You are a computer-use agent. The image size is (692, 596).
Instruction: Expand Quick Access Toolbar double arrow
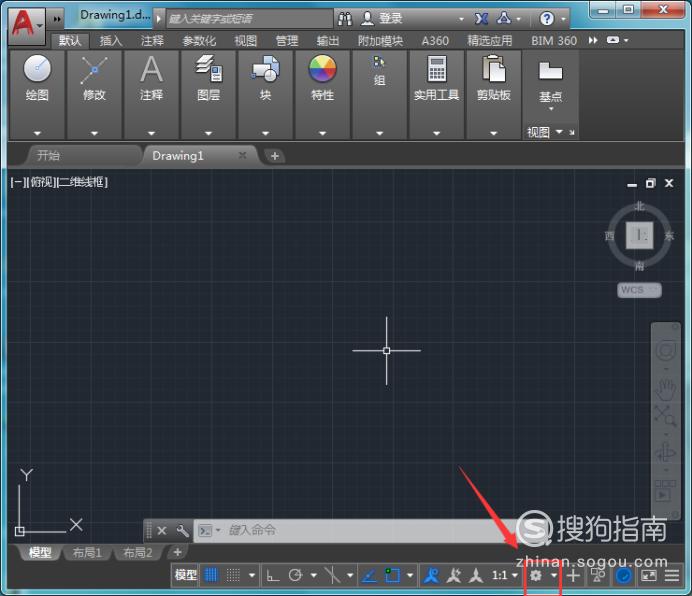(x=57, y=19)
